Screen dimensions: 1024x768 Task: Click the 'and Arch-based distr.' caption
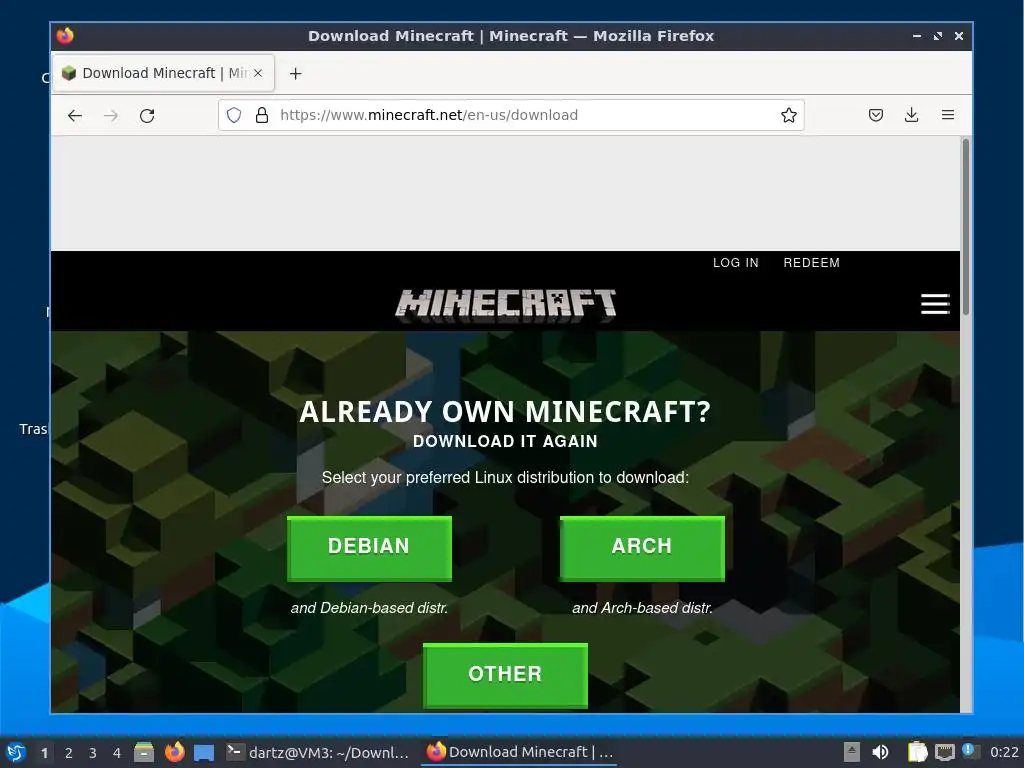click(642, 608)
